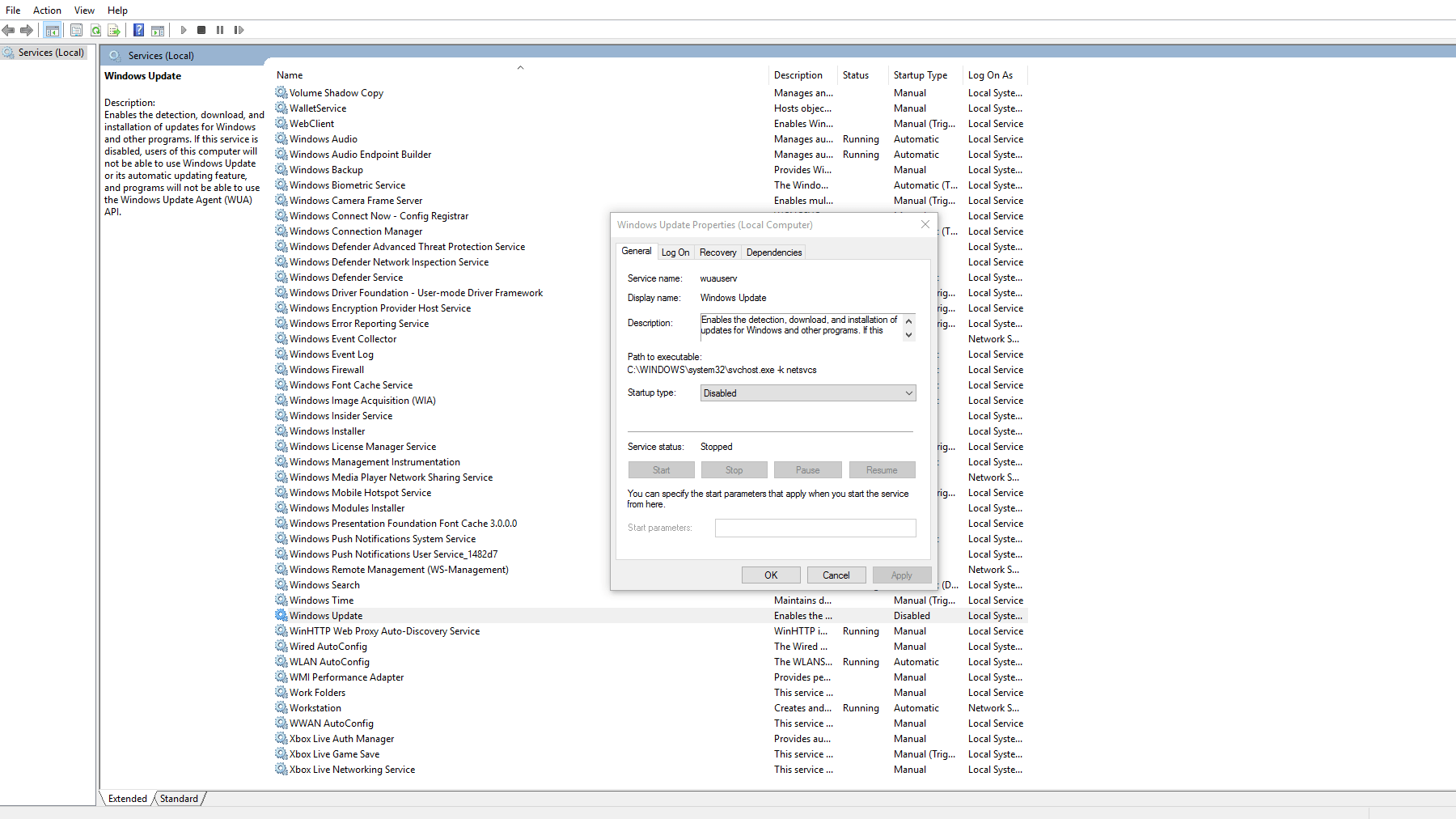Viewport: 1456px width, 819px height.
Task: Click the gear icon beside WLAN AutoConfig
Action: (x=281, y=661)
